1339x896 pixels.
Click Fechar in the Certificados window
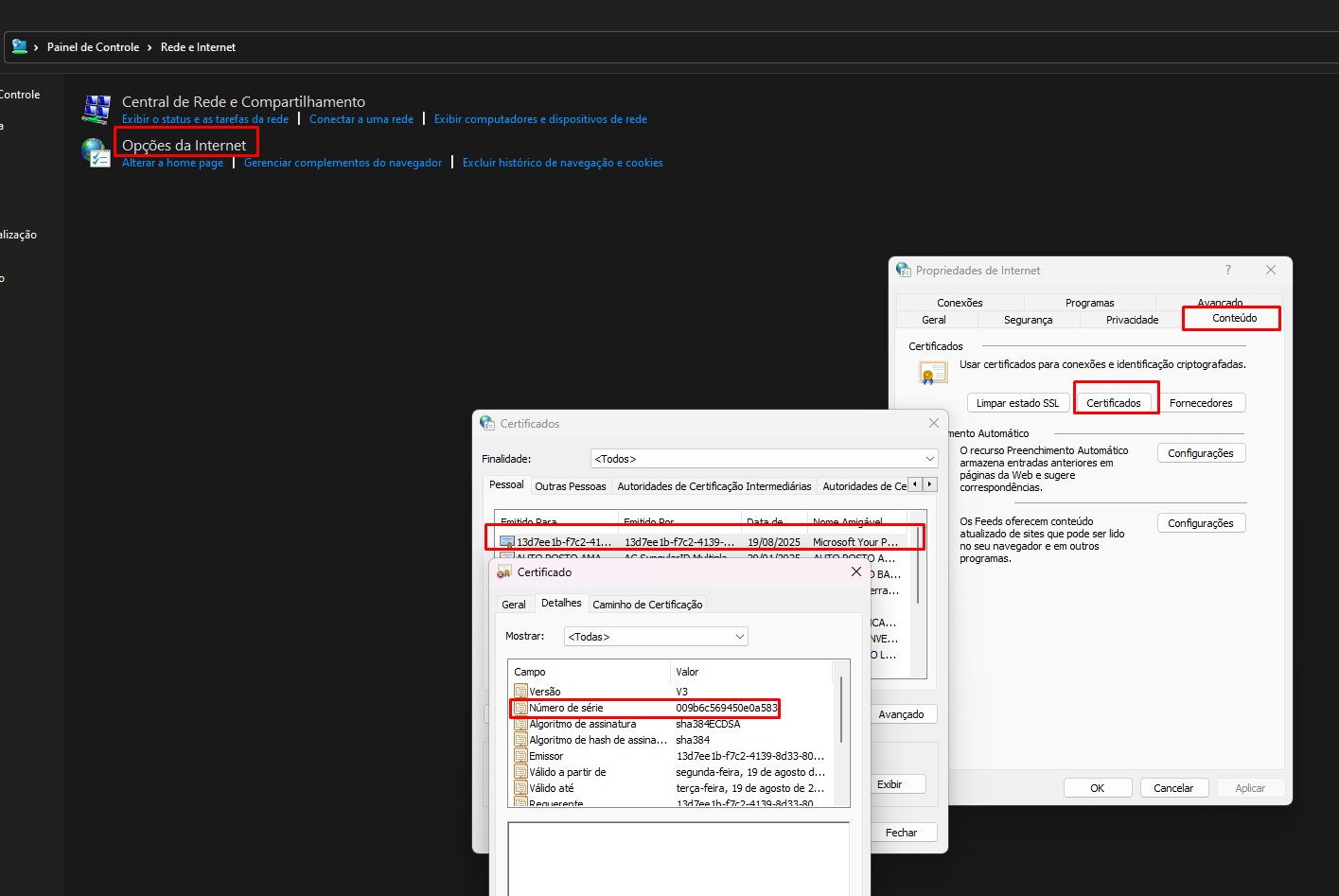[901, 833]
